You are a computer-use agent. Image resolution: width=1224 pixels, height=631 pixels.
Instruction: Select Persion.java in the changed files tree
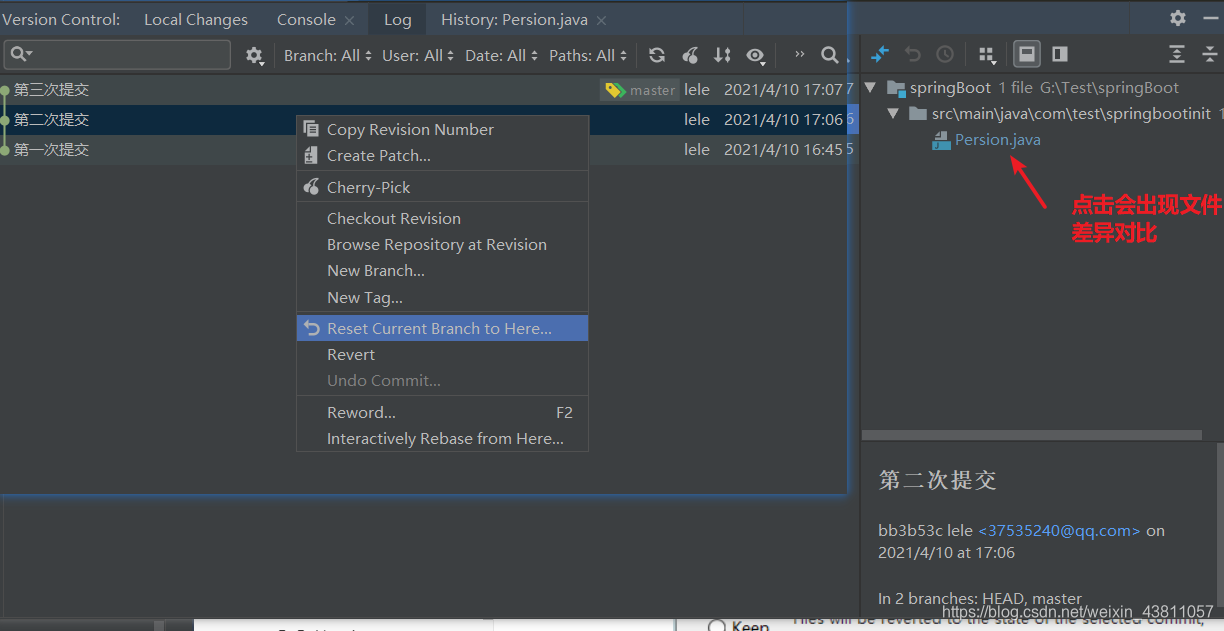996,140
